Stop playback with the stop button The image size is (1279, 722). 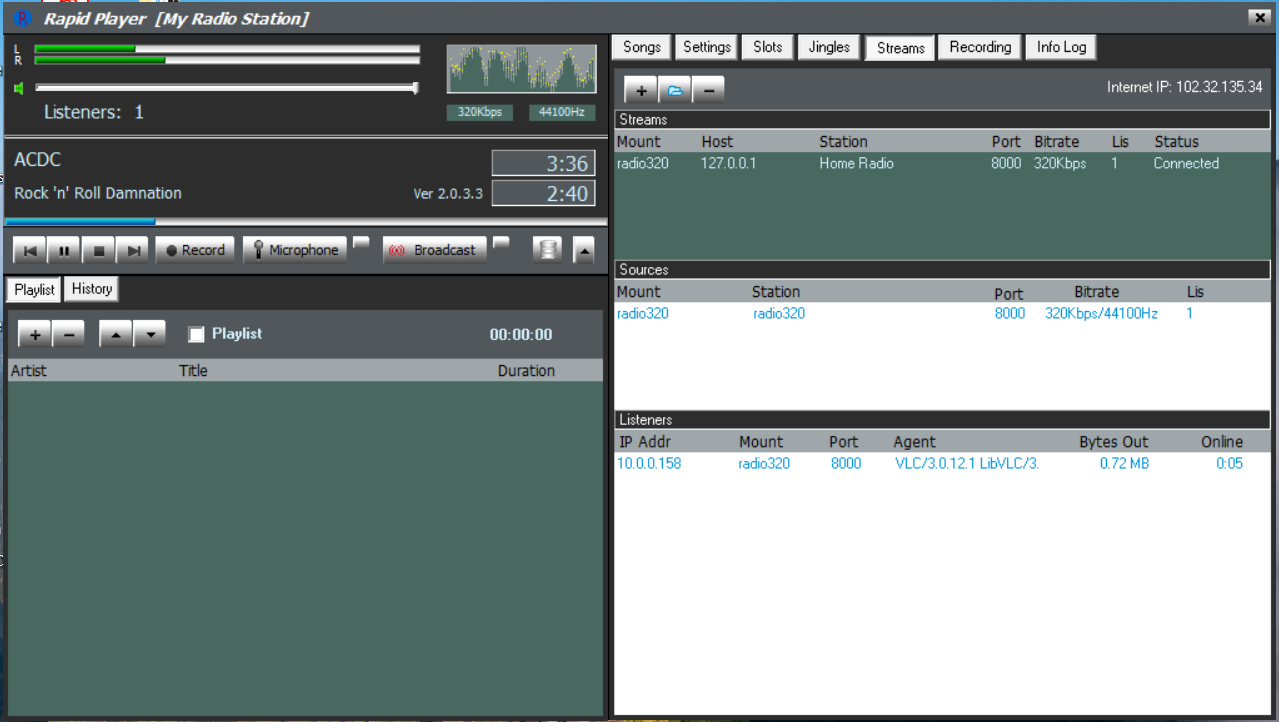click(99, 251)
